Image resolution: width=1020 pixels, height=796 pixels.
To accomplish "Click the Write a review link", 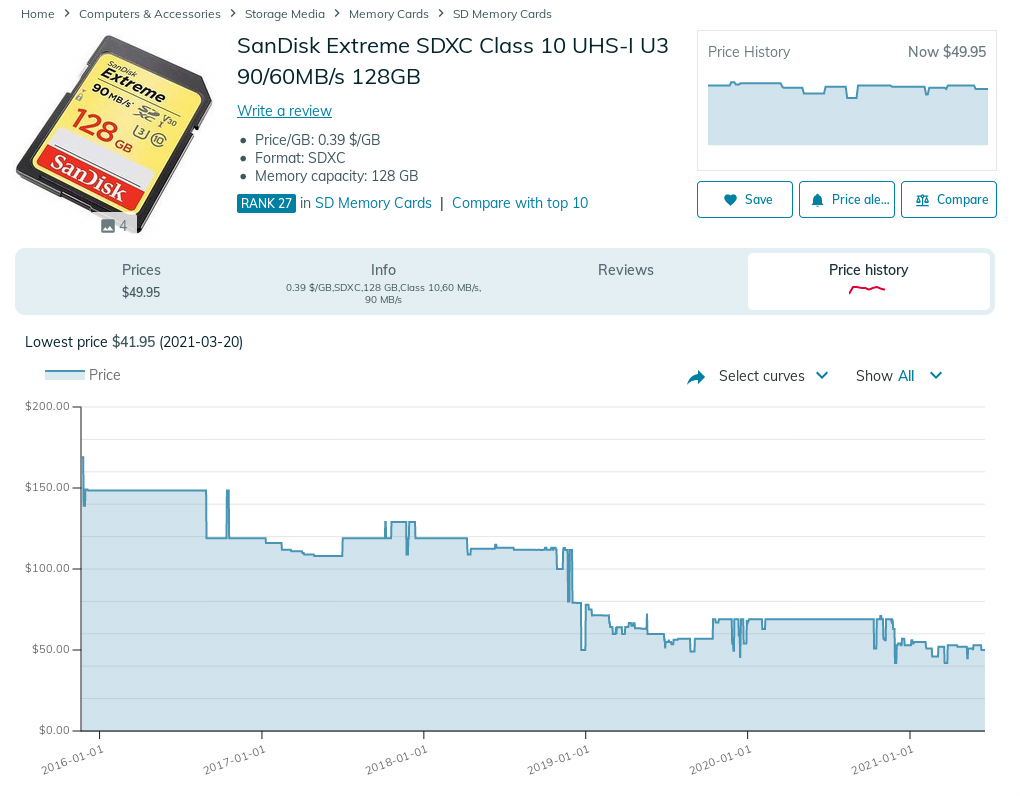I will [x=284, y=111].
